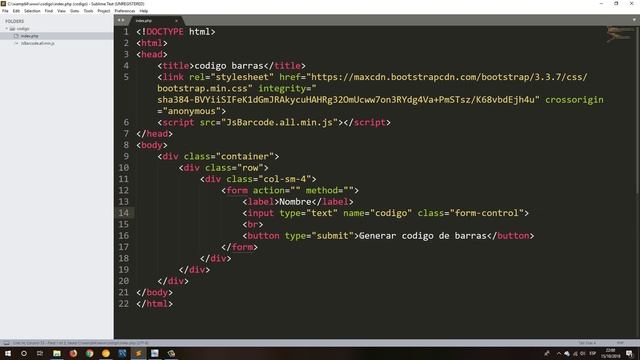Open JsBarcode.all.min.js from the sidebar
The width and height of the screenshot is (640, 360).
[x=38, y=43]
